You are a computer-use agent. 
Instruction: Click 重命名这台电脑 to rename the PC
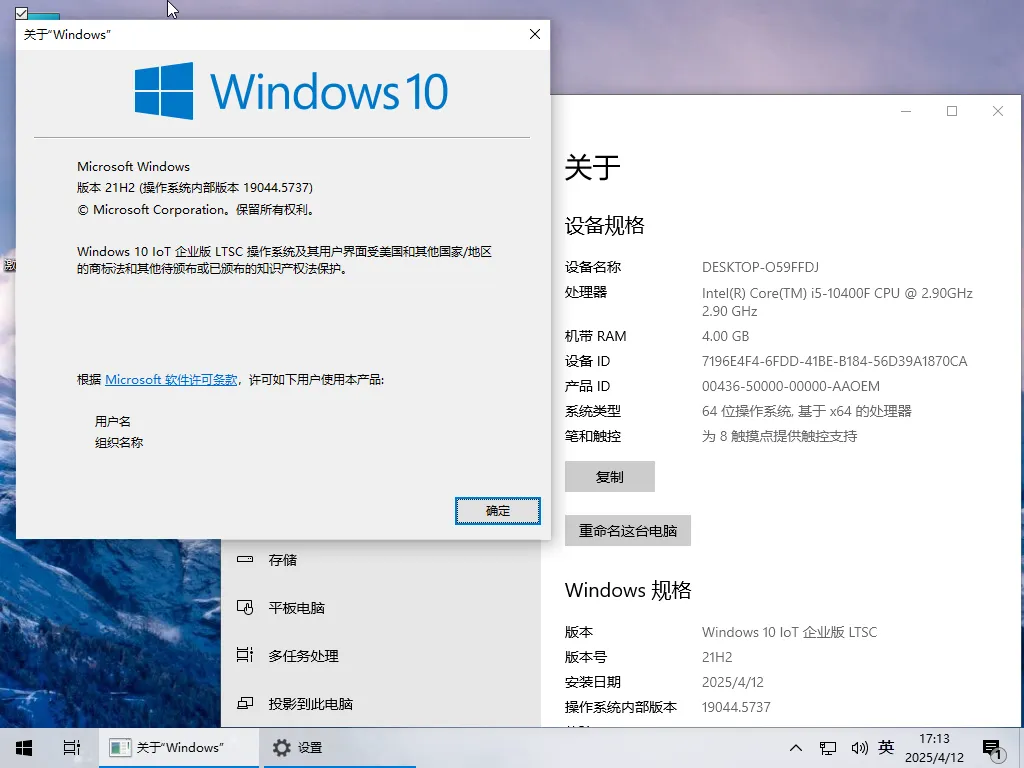(x=628, y=530)
